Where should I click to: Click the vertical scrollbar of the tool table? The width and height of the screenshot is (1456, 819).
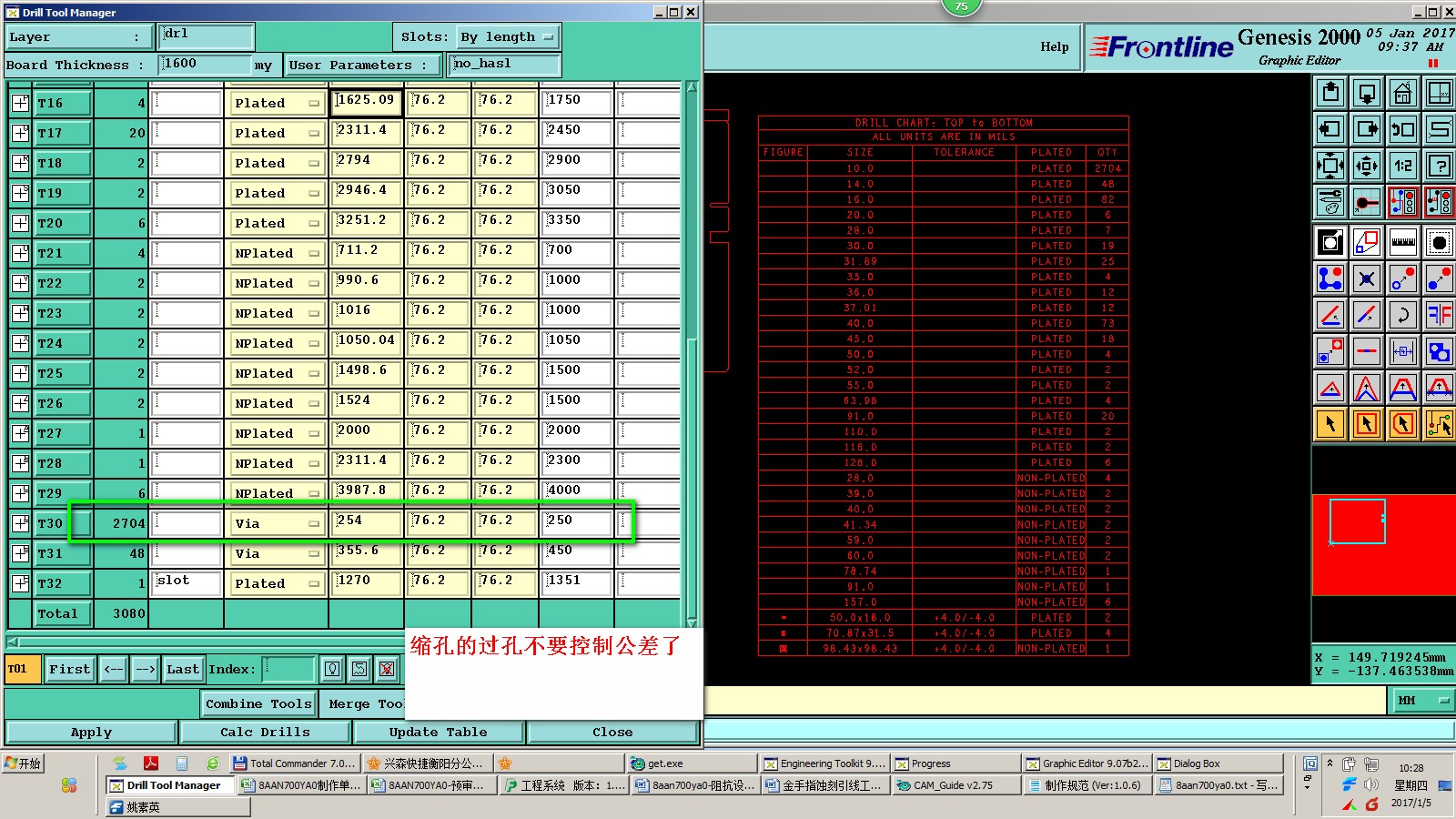click(x=693, y=355)
